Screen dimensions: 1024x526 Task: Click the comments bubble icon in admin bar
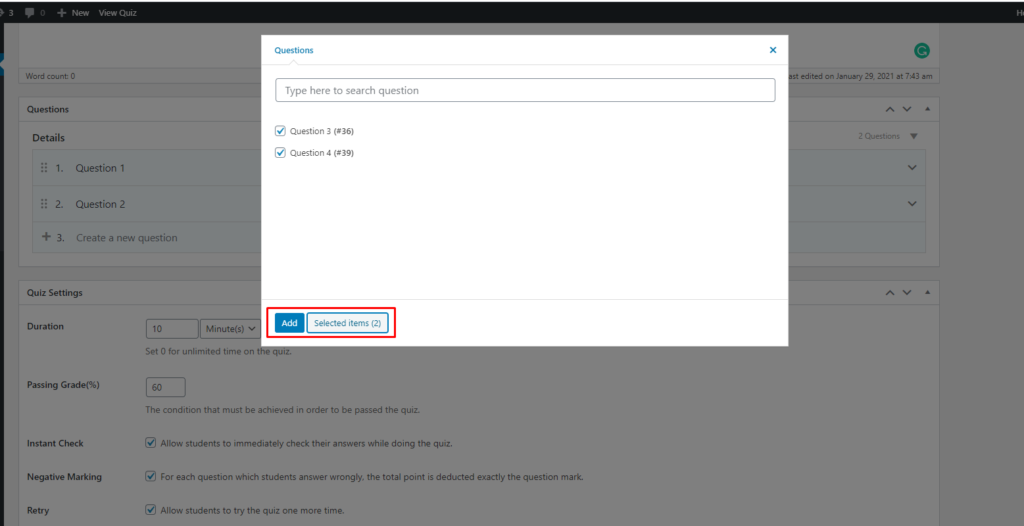31,13
